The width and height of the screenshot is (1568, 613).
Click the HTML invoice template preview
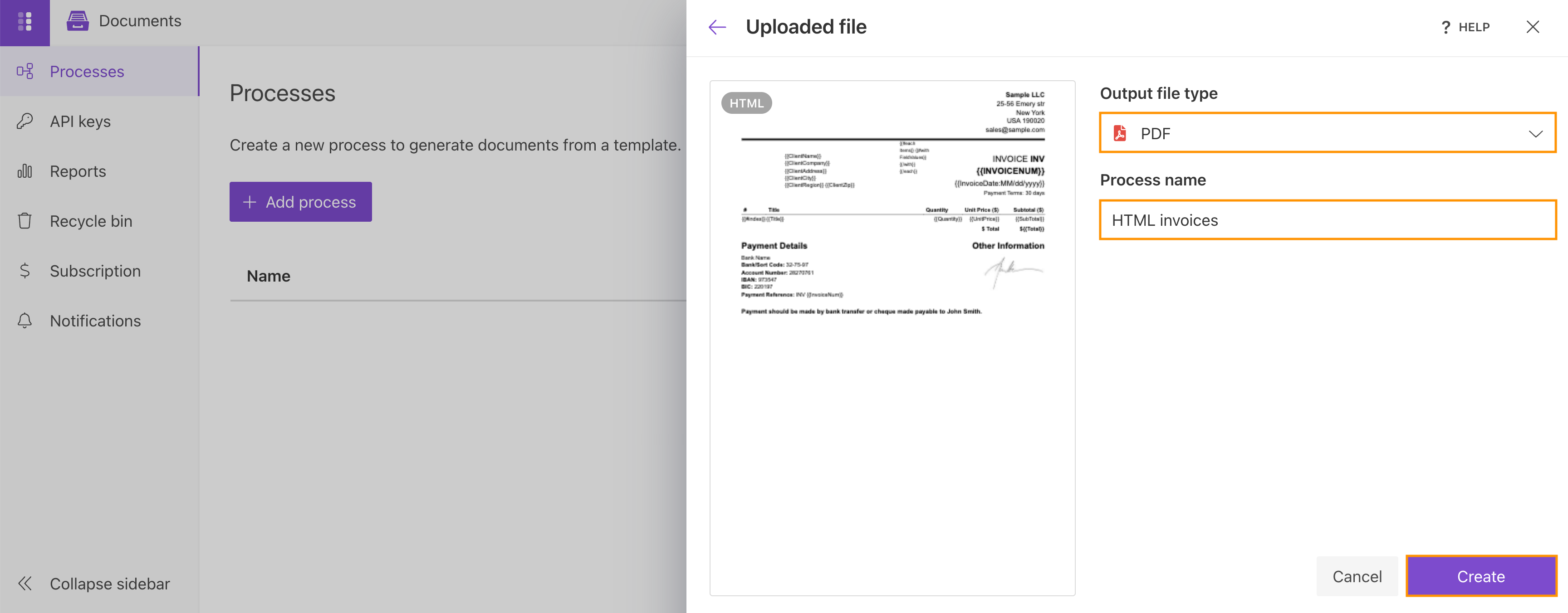(x=892, y=338)
